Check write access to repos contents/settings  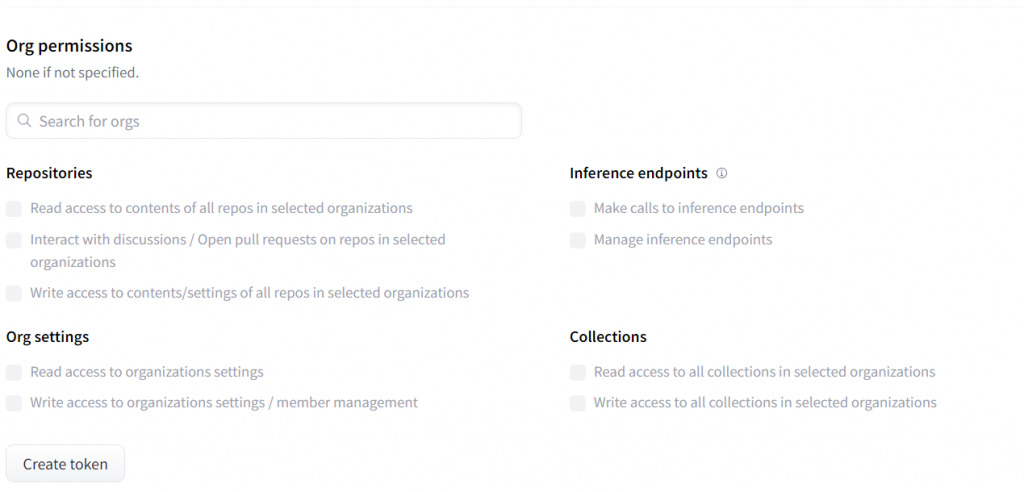14,294
